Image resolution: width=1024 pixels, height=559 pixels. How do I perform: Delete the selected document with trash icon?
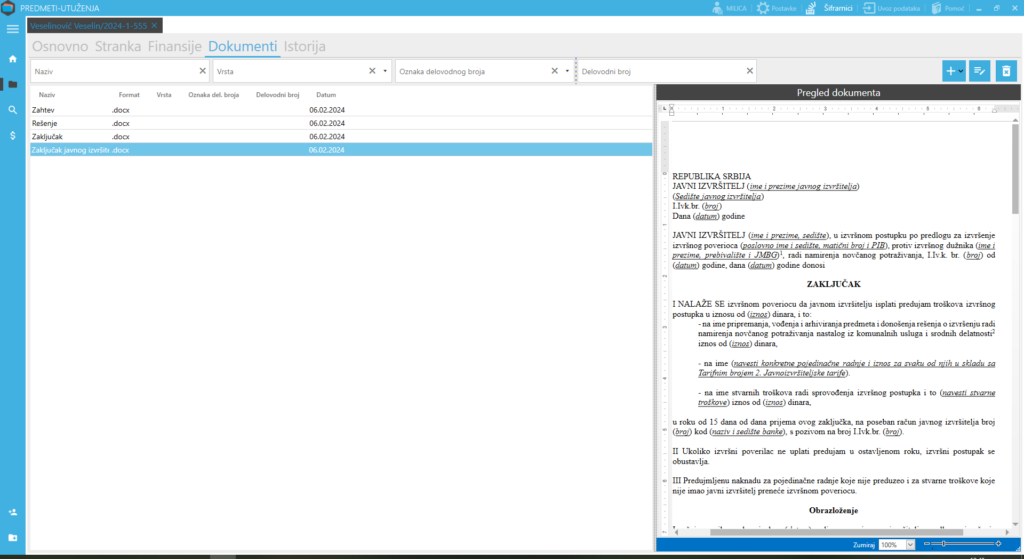tap(1007, 71)
